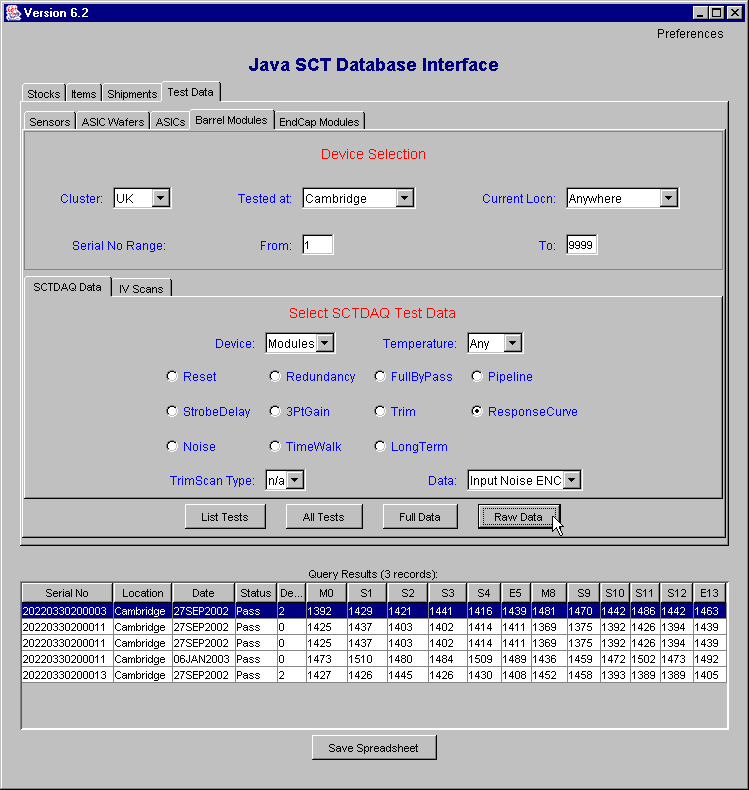Open the Preferences menu
The height and width of the screenshot is (790, 749).
point(690,34)
